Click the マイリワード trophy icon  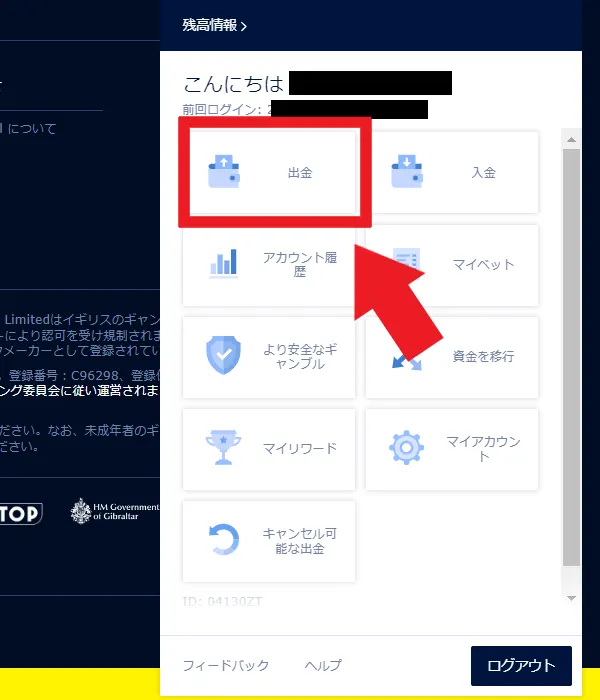(223, 448)
